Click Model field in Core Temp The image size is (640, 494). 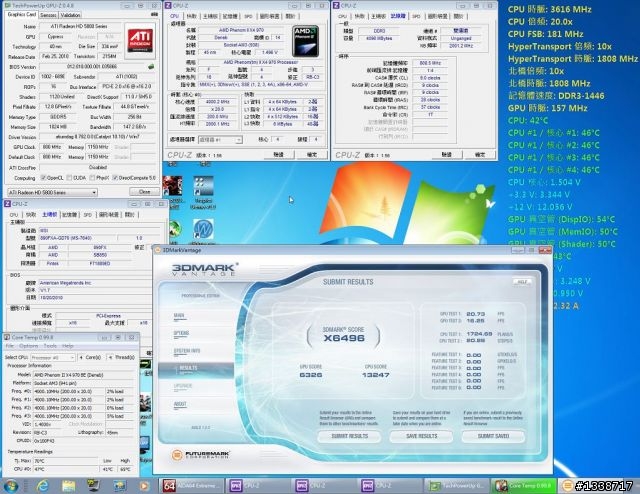[x=83, y=375]
